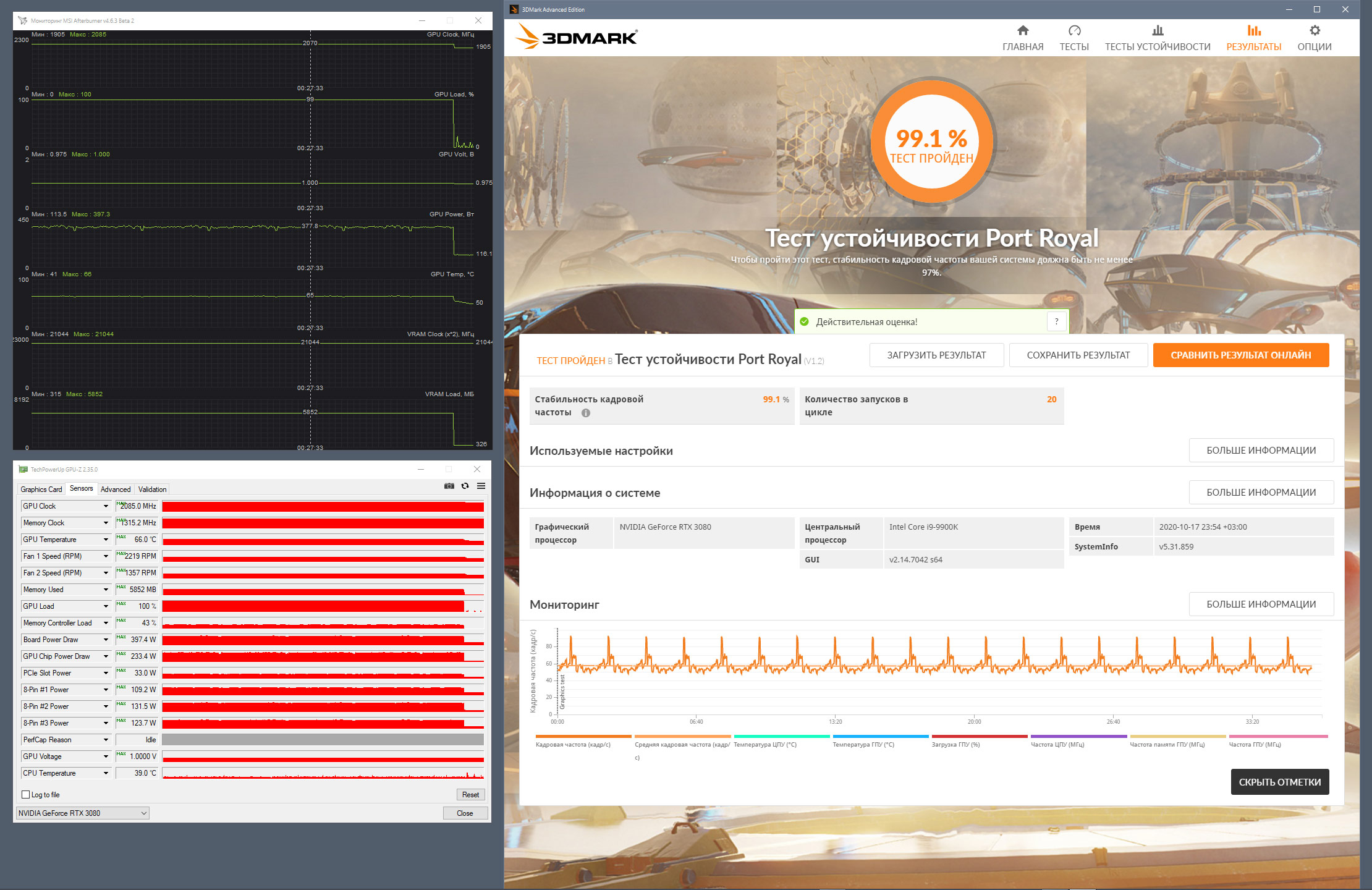Switch to the Graphics Card tab
This screenshot has width=1372, height=890.
(x=41, y=489)
